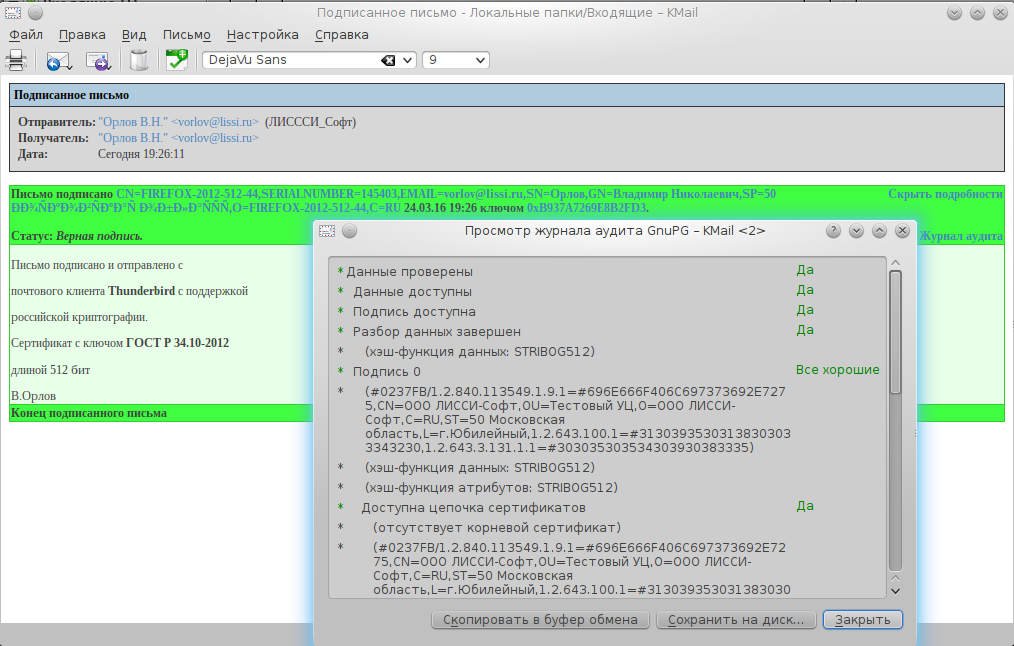Click scrollbar page-up arrow above bottom arrow
Image resolution: width=1014 pixels, height=646 pixels.
click(x=895, y=577)
